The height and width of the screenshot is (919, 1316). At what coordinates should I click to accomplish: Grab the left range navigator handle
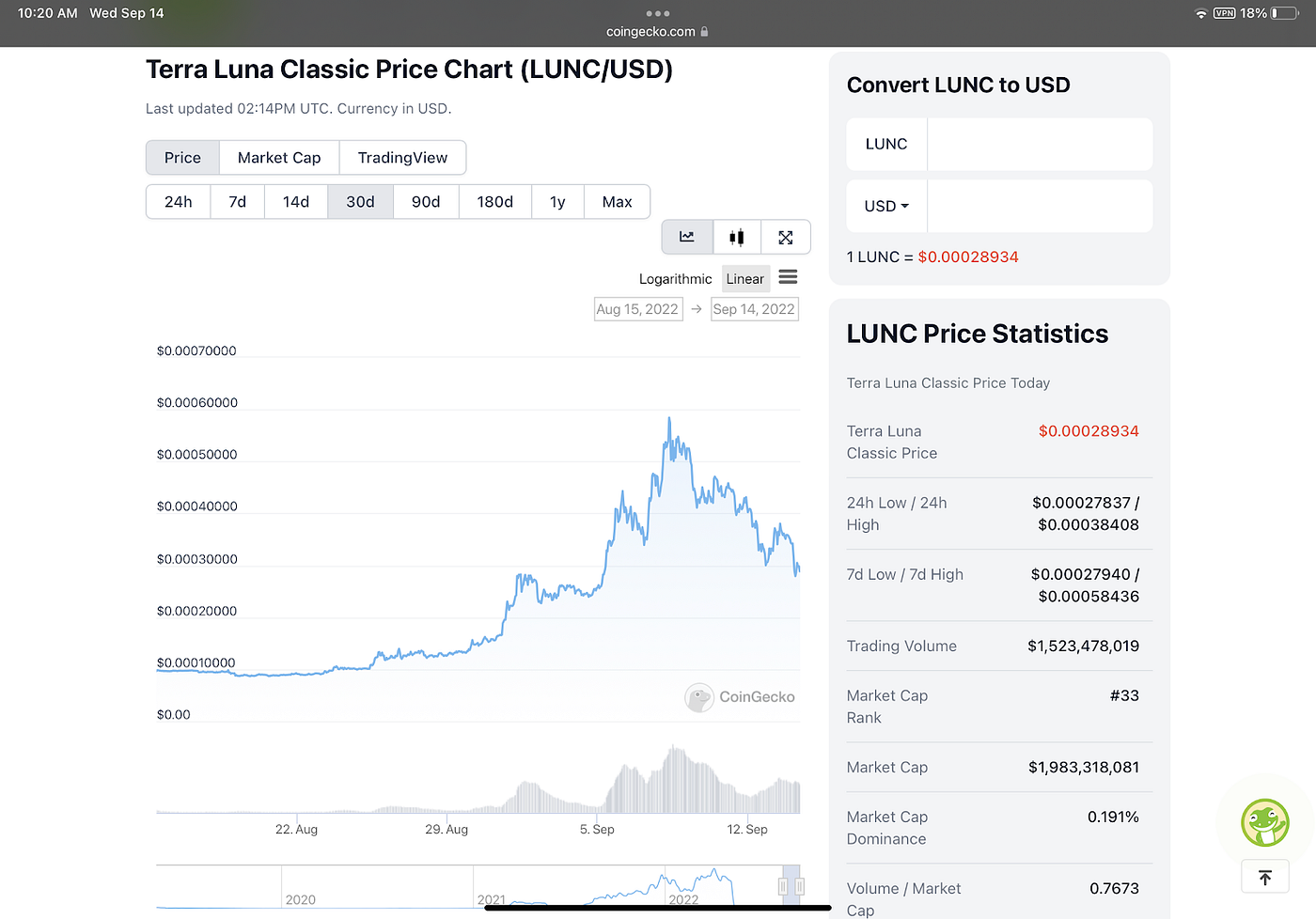782,886
